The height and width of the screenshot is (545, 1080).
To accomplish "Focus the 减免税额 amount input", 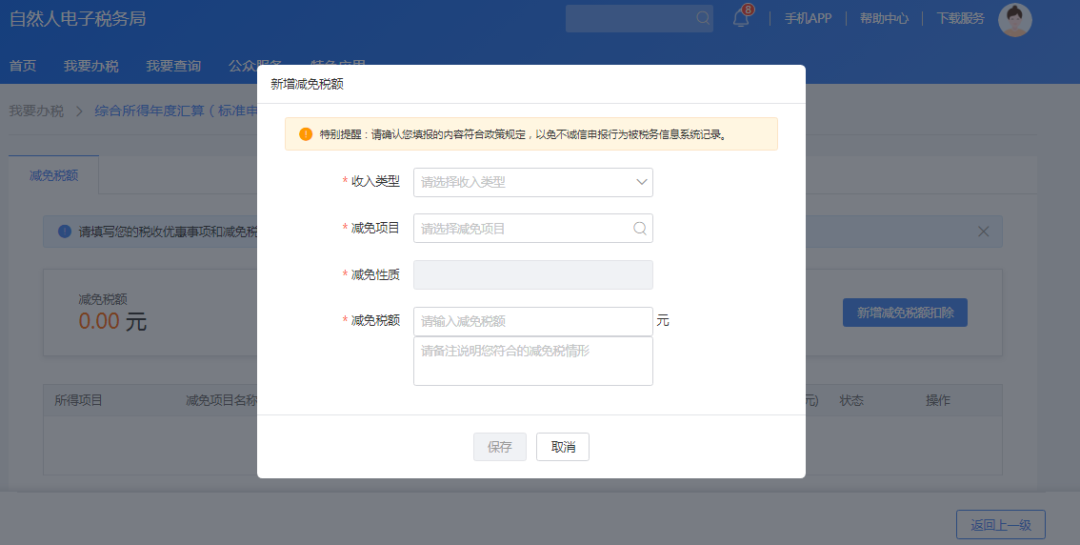I will [533, 321].
